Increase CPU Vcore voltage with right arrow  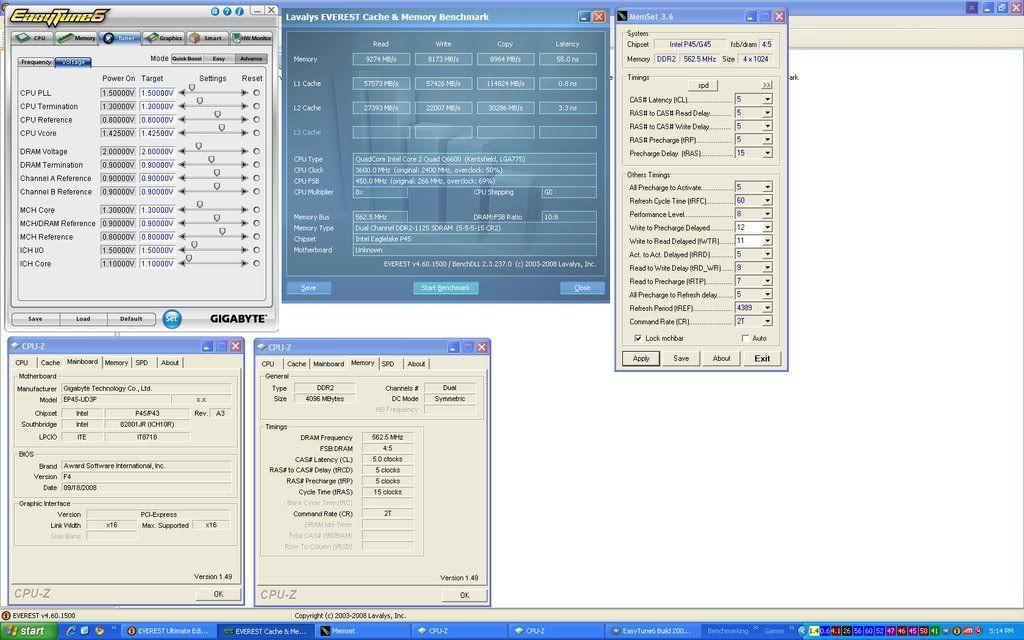244,133
